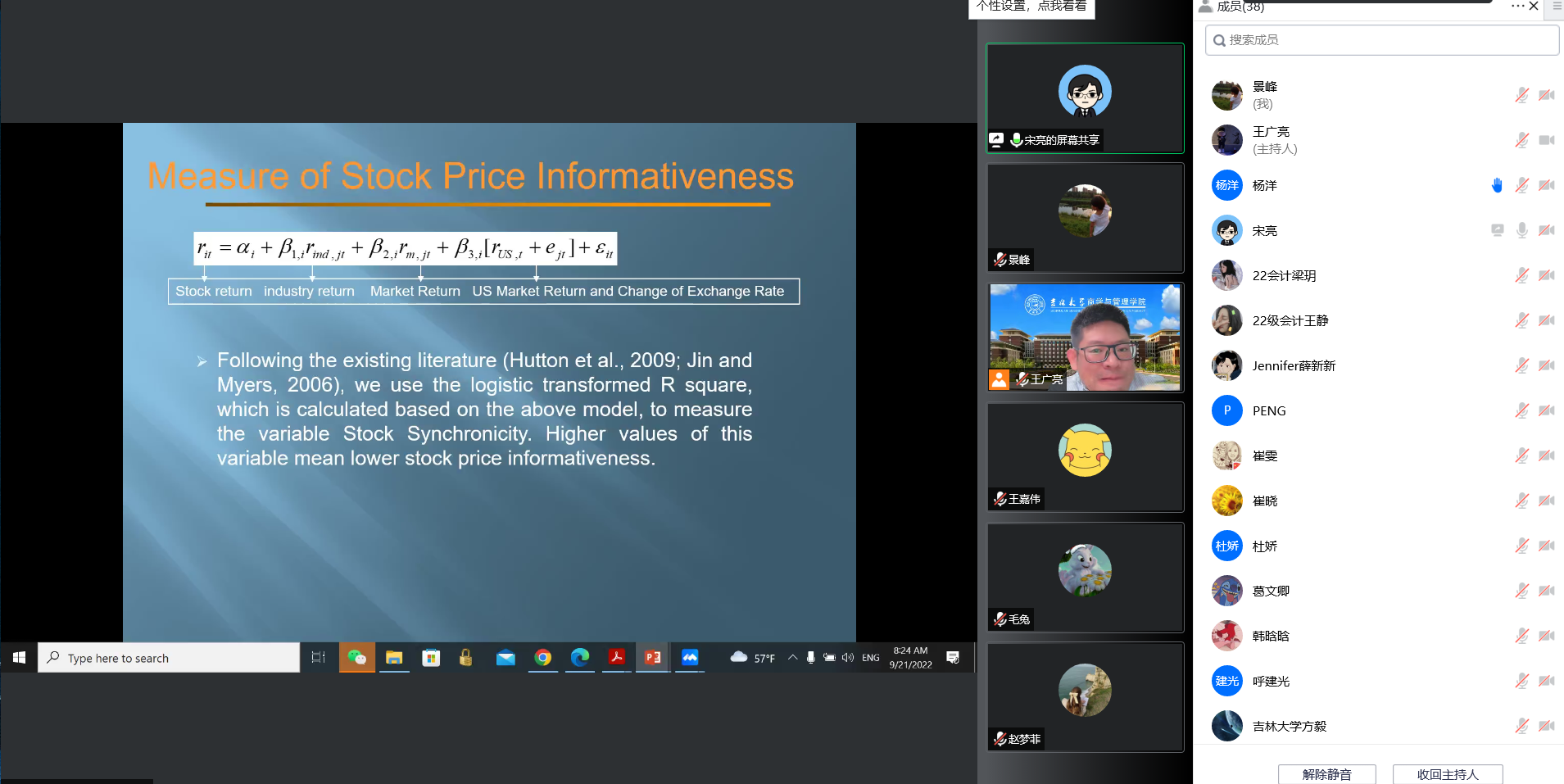Click the raised hand icon next to 杨洋
The height and width of the screenshot is (784, 1564).
(1497, 185)
